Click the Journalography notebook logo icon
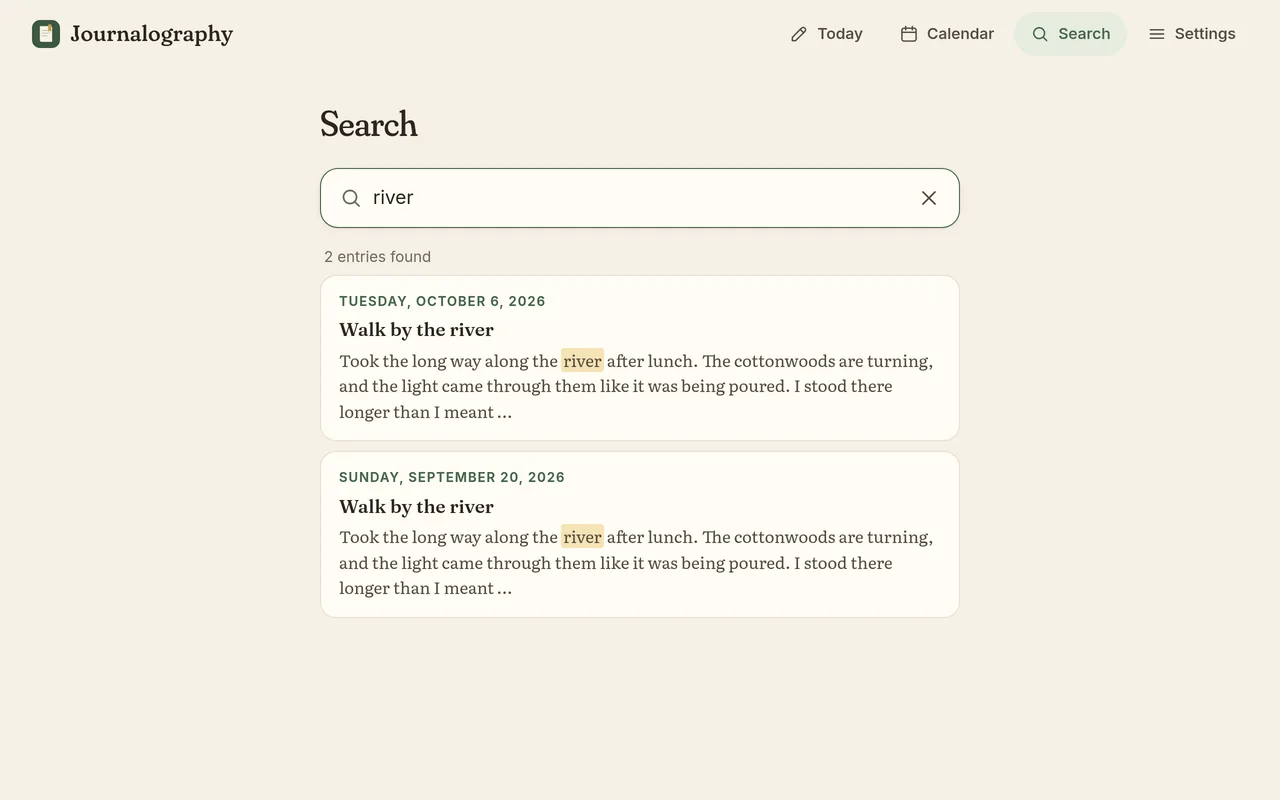This screenshot has height=800, width=1280. click(46, 34)
